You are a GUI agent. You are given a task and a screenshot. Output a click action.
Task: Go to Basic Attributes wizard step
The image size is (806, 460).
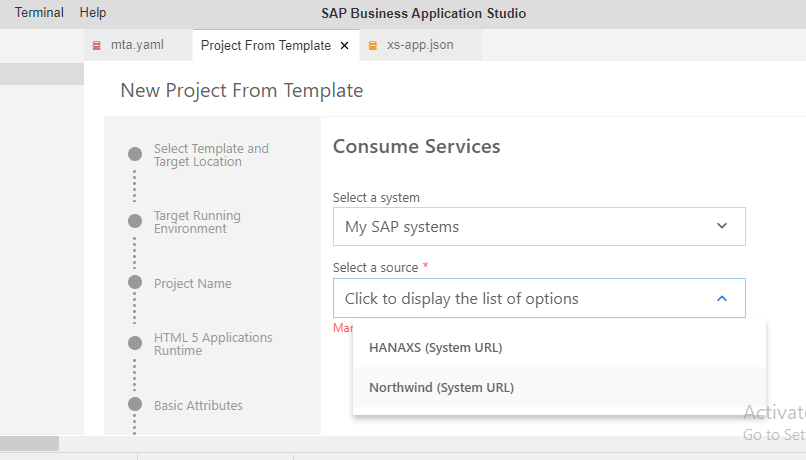198,405
